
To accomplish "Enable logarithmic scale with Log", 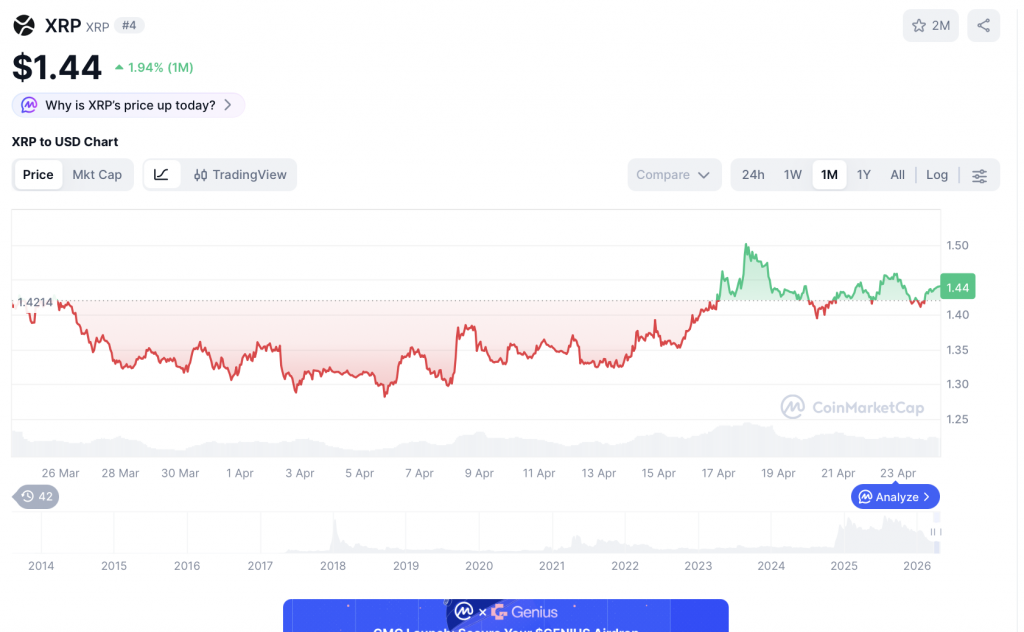I will click(936, 174).
